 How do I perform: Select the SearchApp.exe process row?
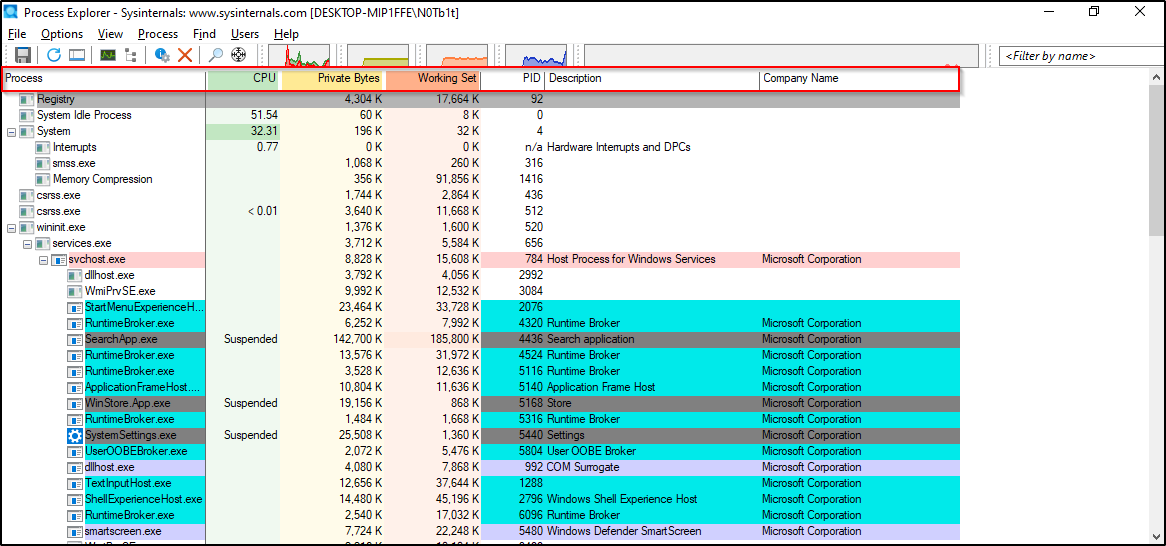coord(121,339)
